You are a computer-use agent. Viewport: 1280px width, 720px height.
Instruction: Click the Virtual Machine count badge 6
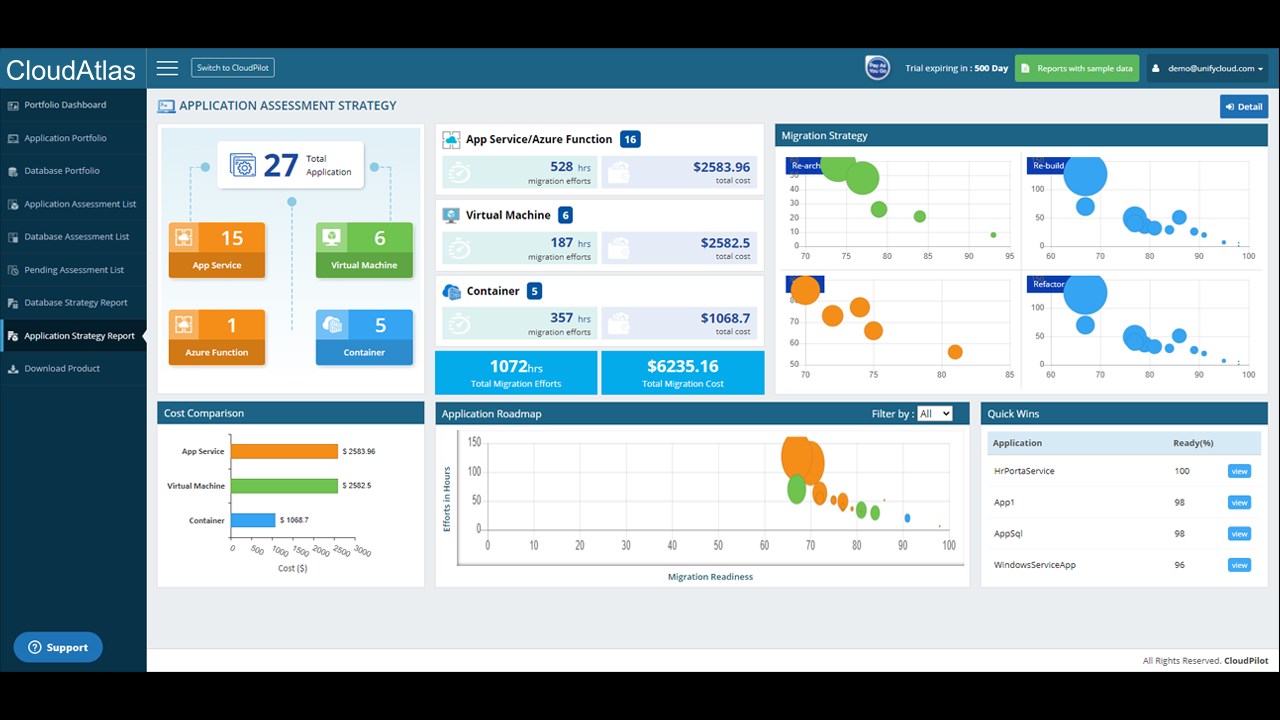566,215
